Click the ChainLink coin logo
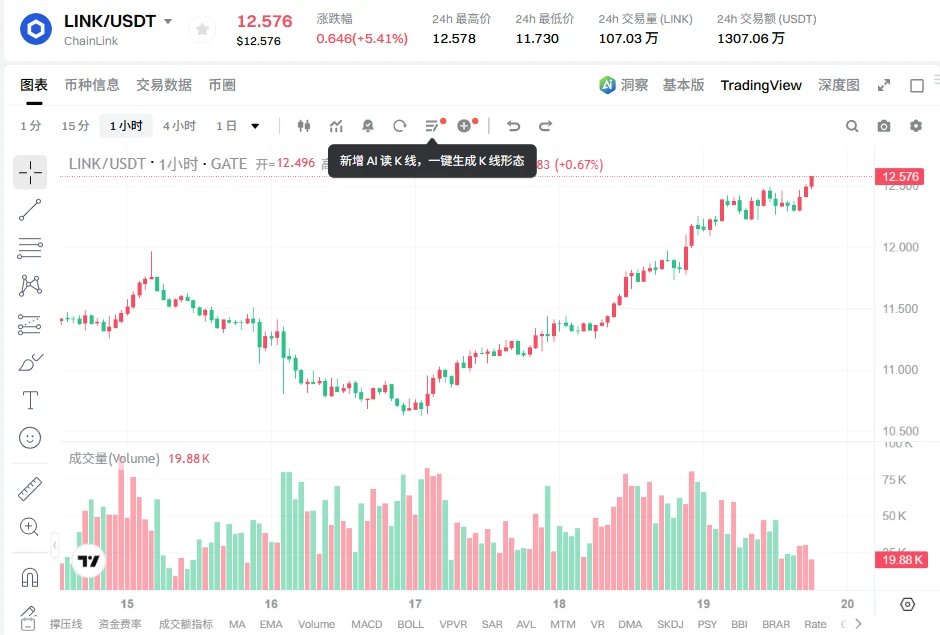 36,29
